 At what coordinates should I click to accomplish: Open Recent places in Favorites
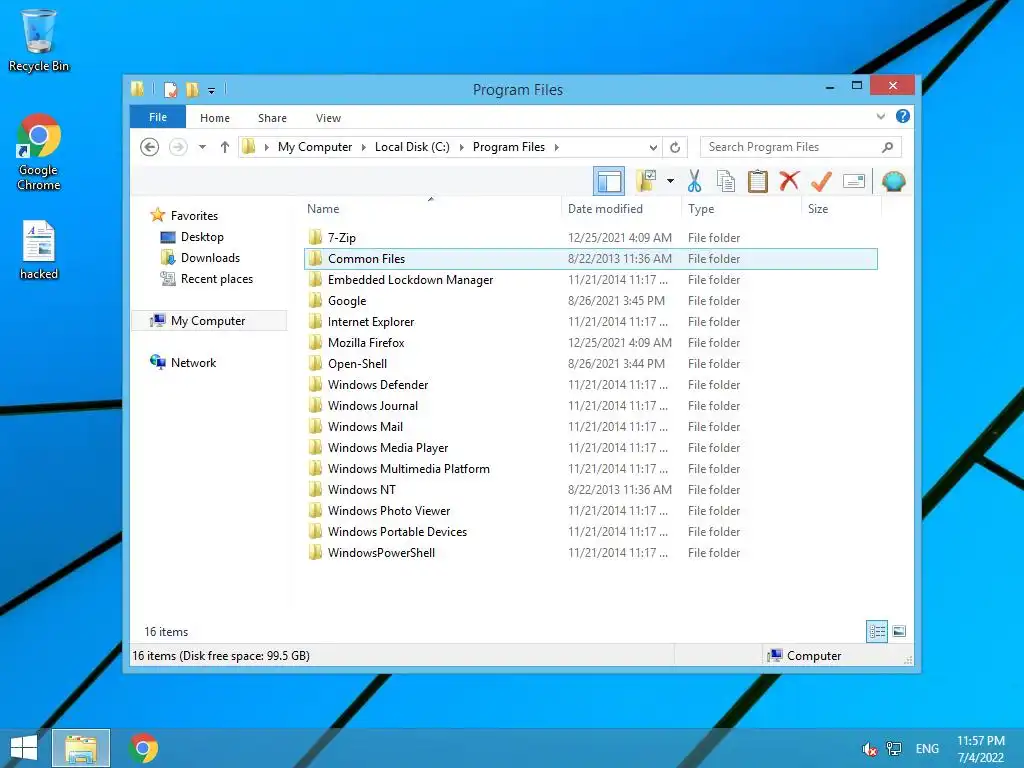pyautogui.click(x=216, y=279)
